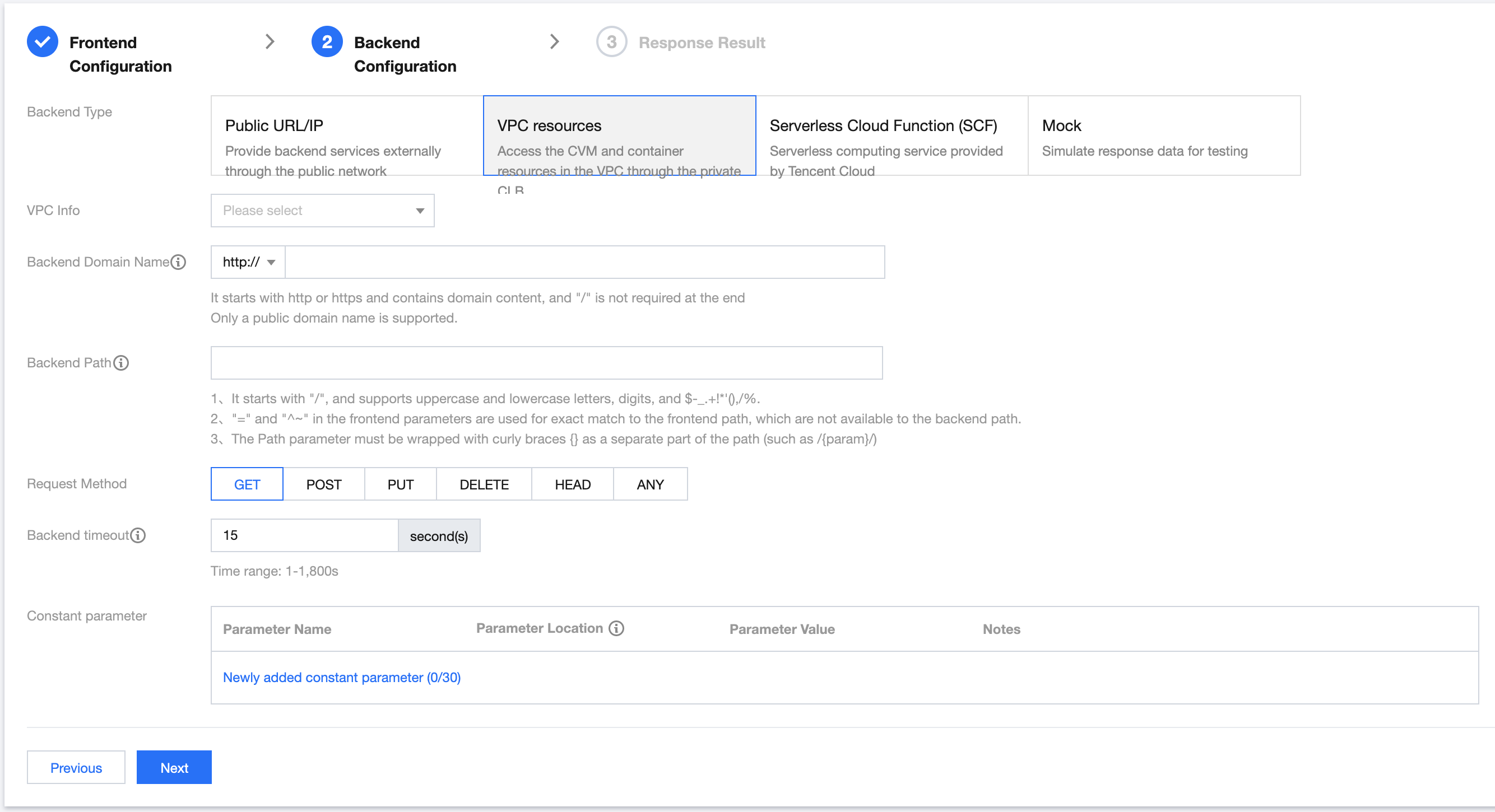Click the Next button
Image resolution: width=1495 pixels, height=812 pixels.
(x=174, y=767)
